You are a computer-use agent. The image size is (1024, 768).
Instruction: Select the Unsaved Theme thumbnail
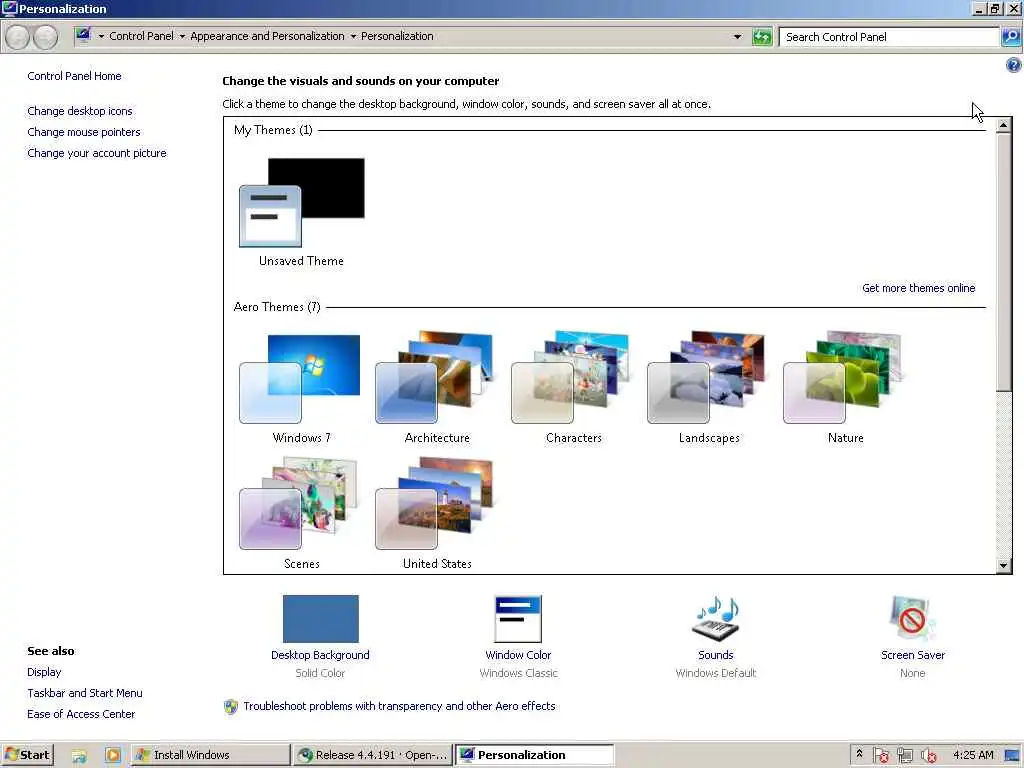click(302, 202)
